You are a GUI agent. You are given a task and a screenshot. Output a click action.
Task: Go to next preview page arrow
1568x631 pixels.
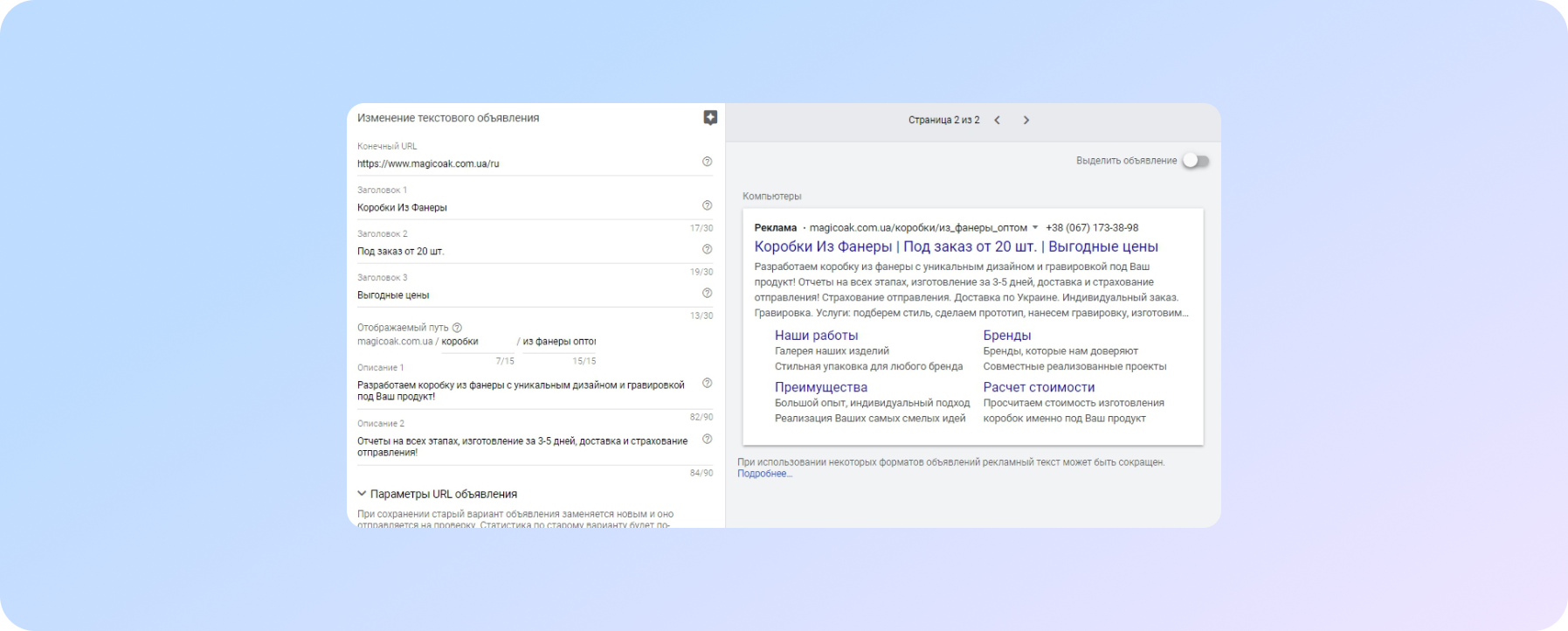1026,120
